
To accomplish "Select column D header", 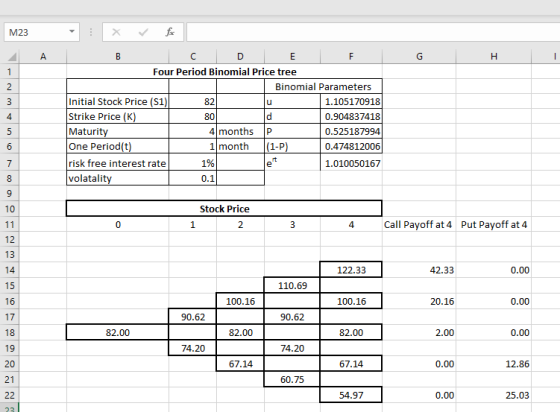I will point(240,56).
